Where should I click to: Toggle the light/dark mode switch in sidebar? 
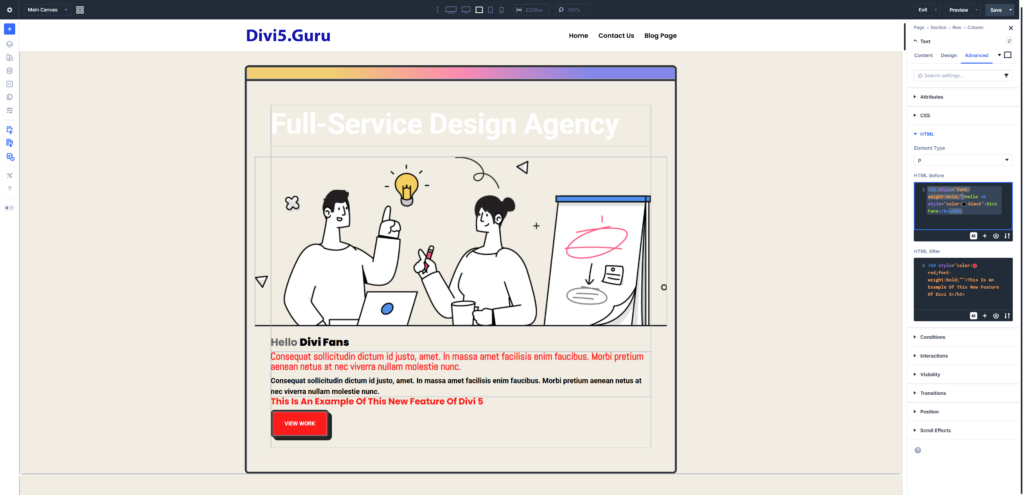[9, 208]
